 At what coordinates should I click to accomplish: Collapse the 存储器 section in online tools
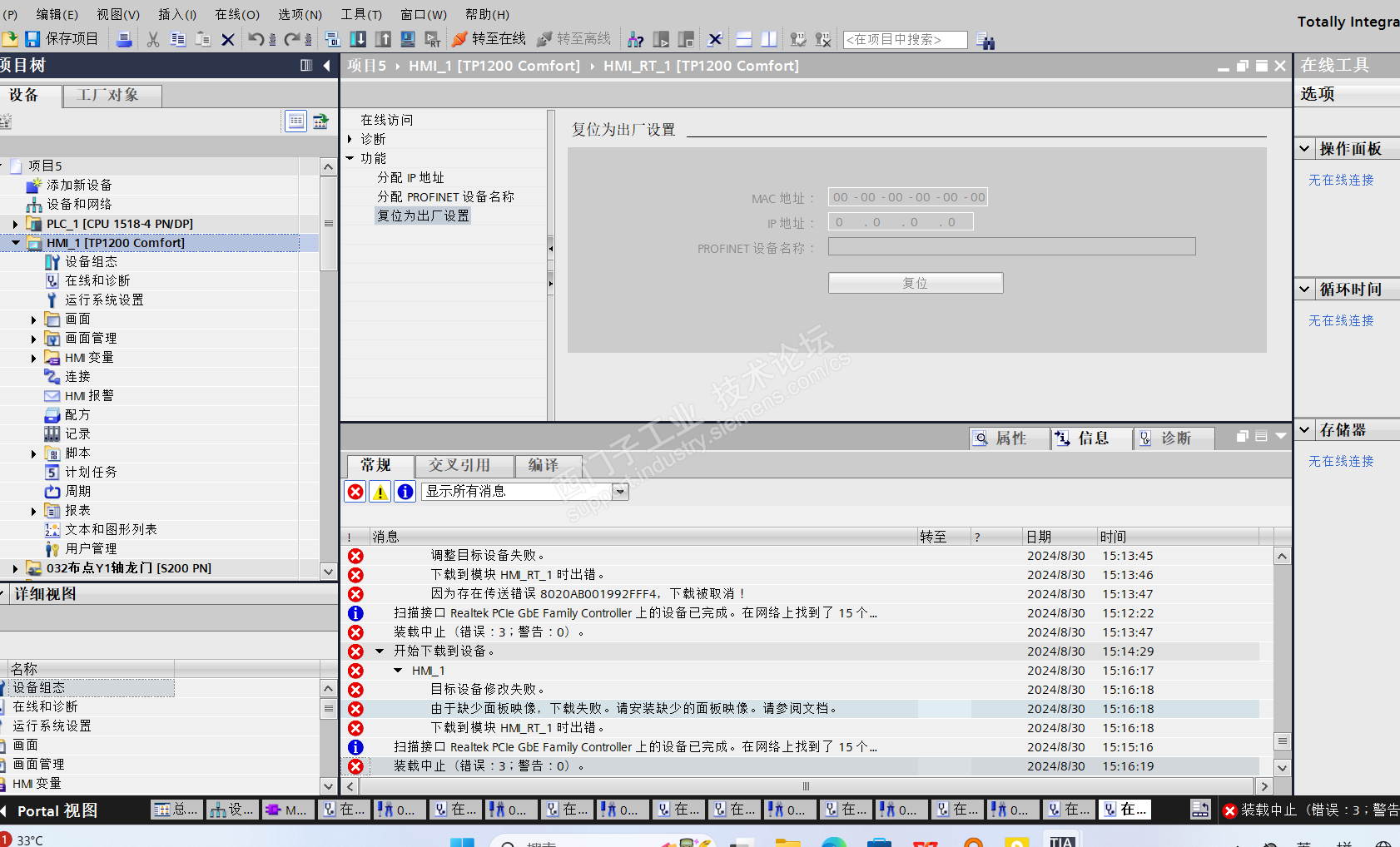click(x=1304, y=430)
